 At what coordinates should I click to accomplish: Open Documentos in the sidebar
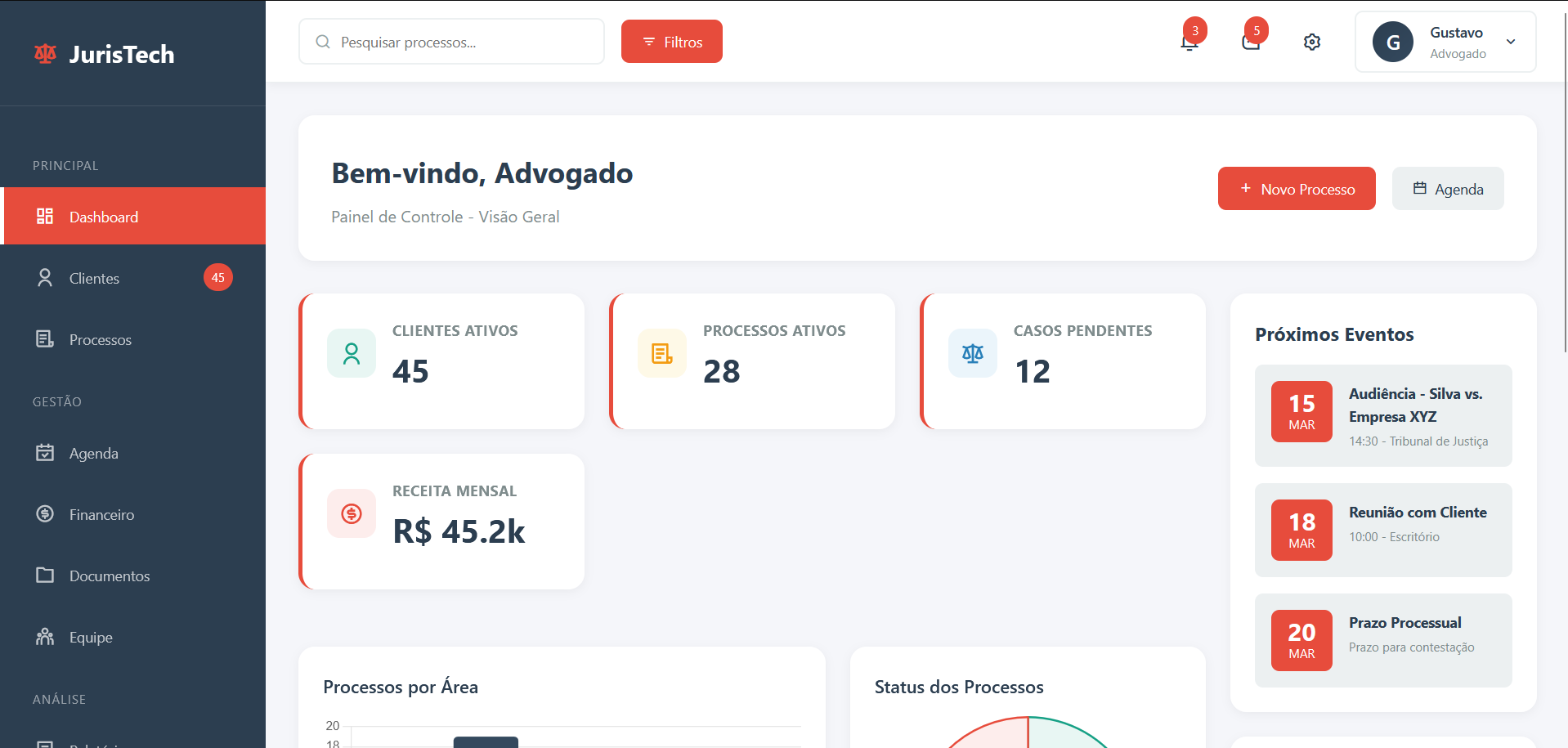pyautogui.click(x=110, y=576)
